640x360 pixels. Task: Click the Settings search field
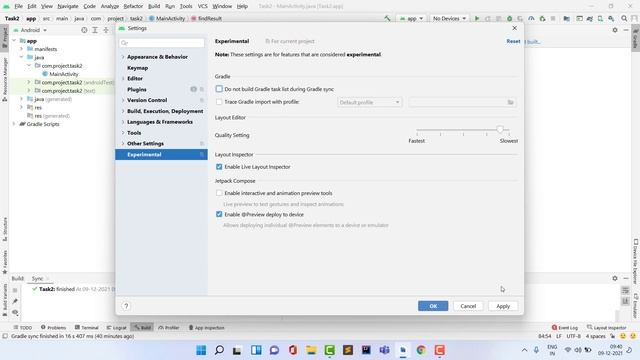[162, 42]
